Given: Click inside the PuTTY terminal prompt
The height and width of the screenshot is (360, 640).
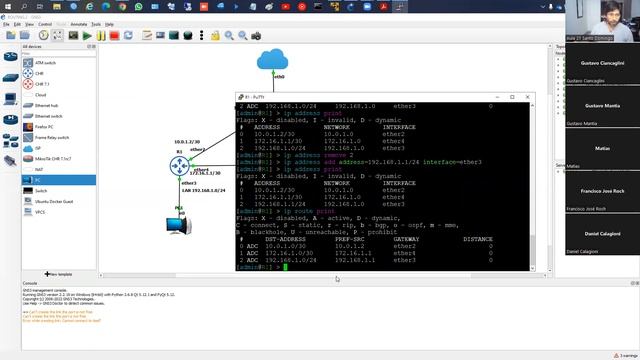Looking at the screenshot, I should [285, 267].
